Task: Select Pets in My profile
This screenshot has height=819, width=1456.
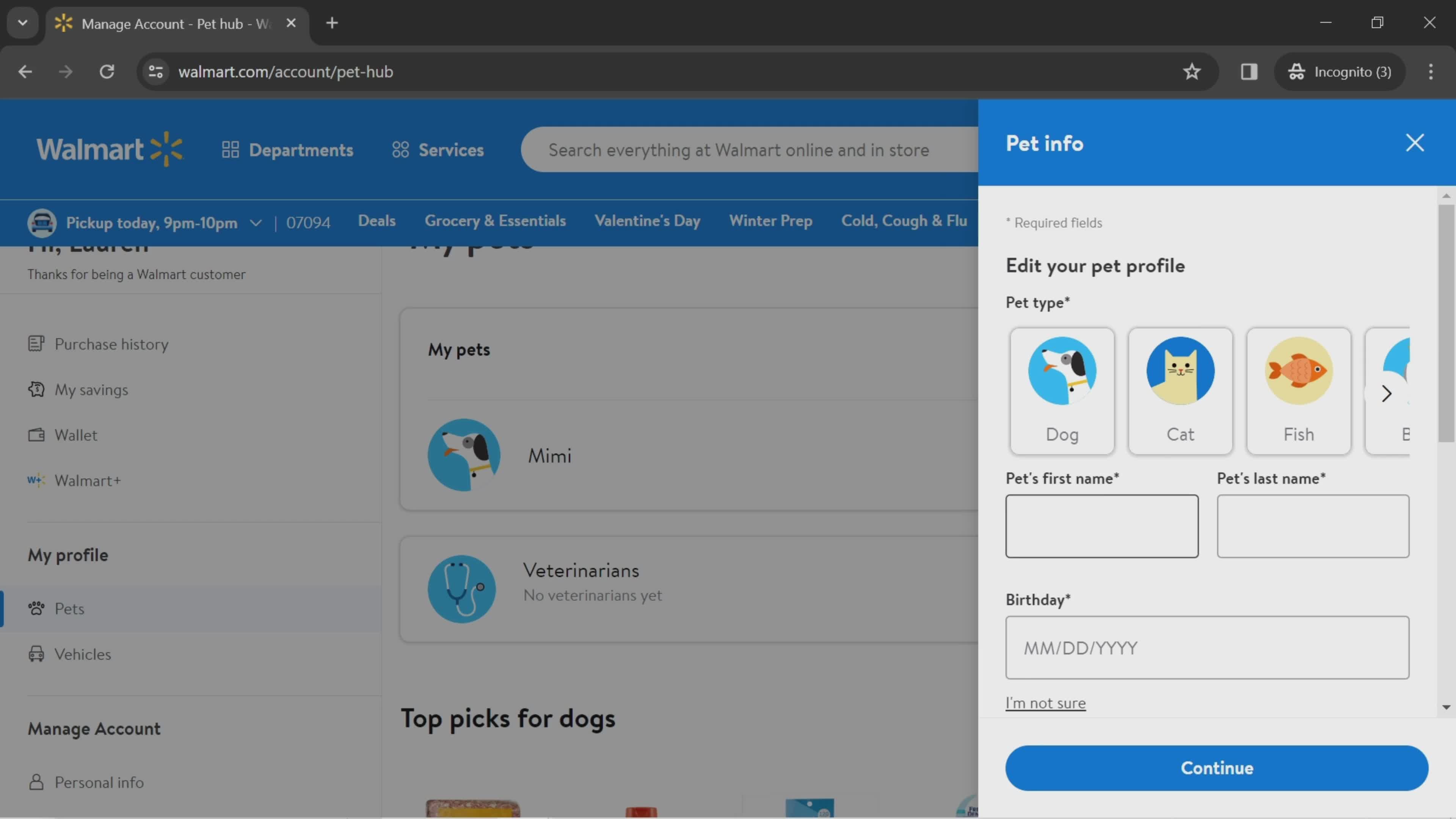Action: pos(69,609)
